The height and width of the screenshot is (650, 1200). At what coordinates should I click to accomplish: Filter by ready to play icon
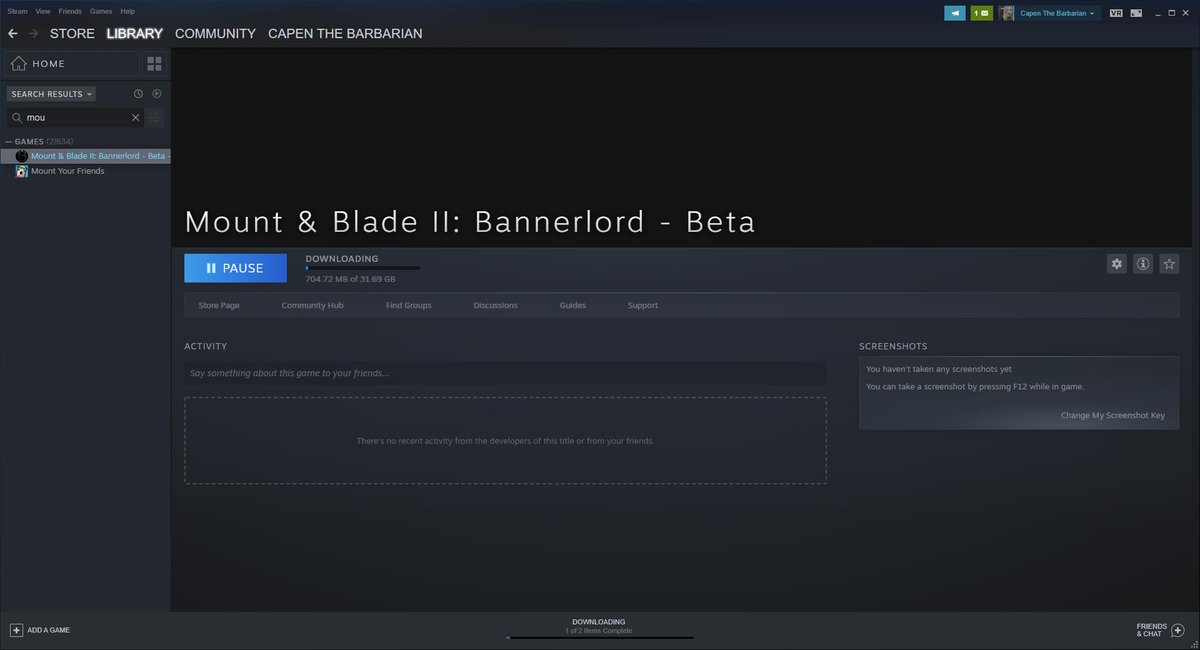(x=157, y=94)
